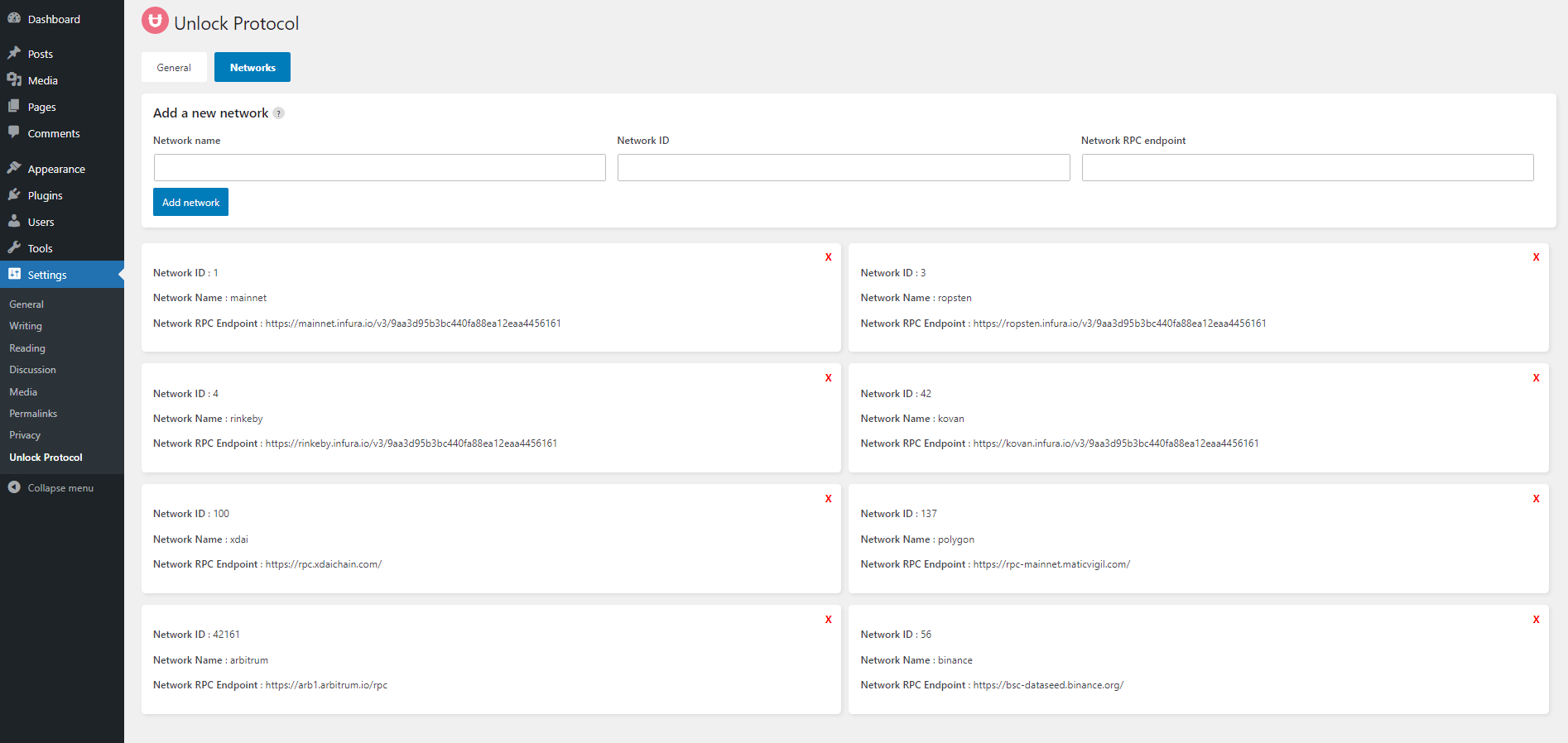The image size is (1568, 743).
Task: Click the Users person icon
Action: pos(14,221)
